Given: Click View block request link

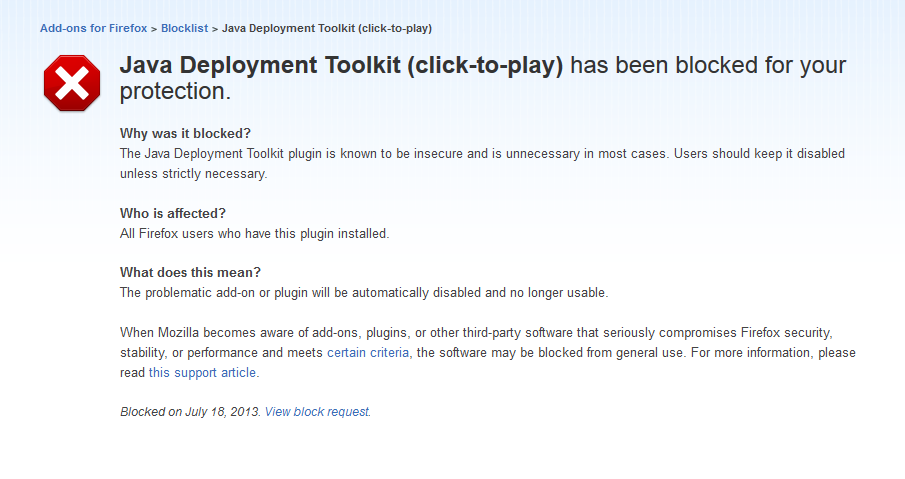Looking at the screenshot, I should (317, 412).
